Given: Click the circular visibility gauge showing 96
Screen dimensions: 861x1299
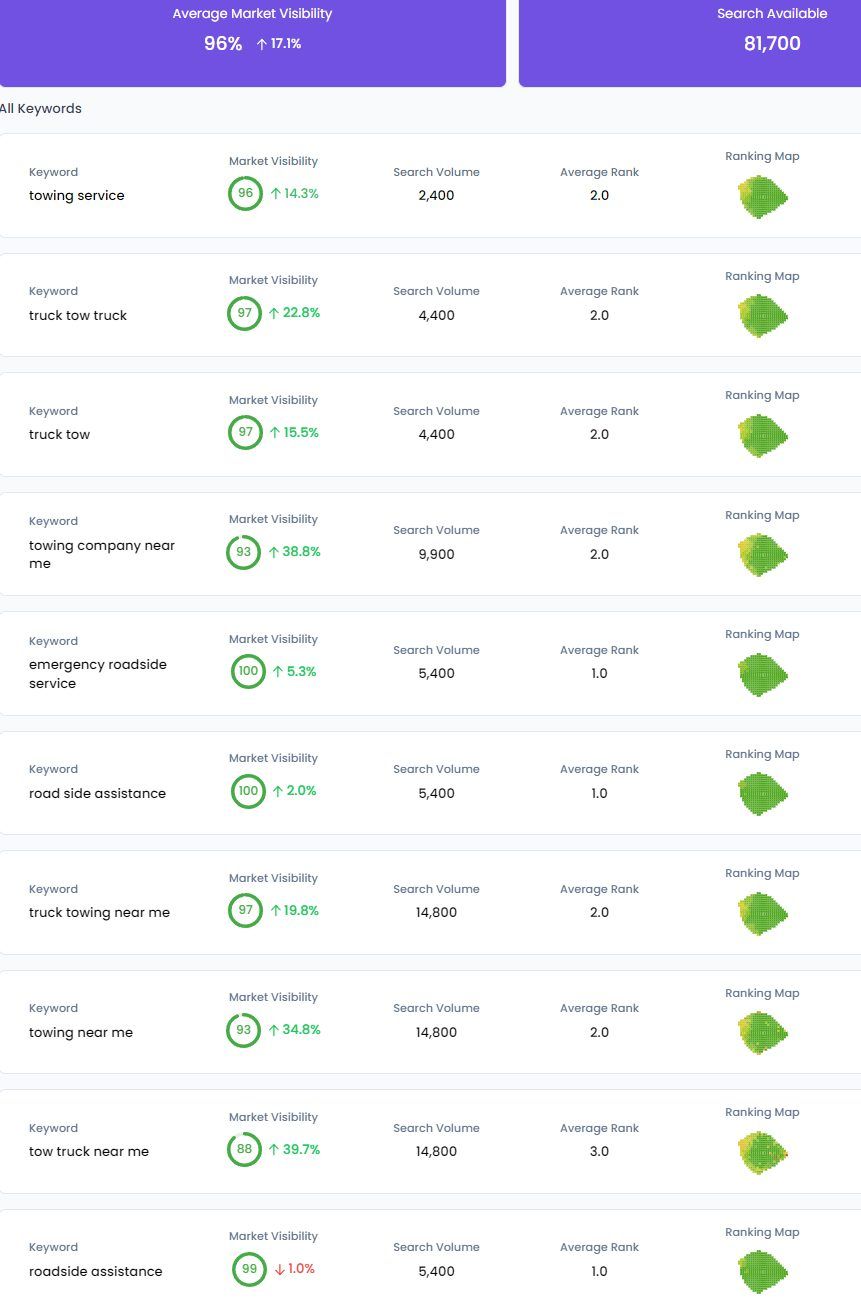Looking at the screenshot, I should [247, 194].
